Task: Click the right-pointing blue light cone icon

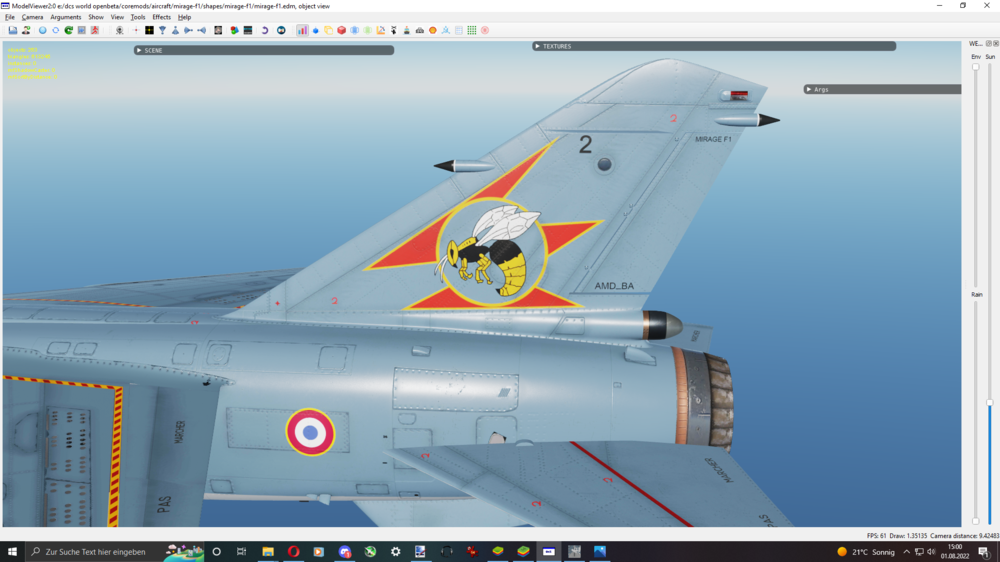Action: pos(188,30)
